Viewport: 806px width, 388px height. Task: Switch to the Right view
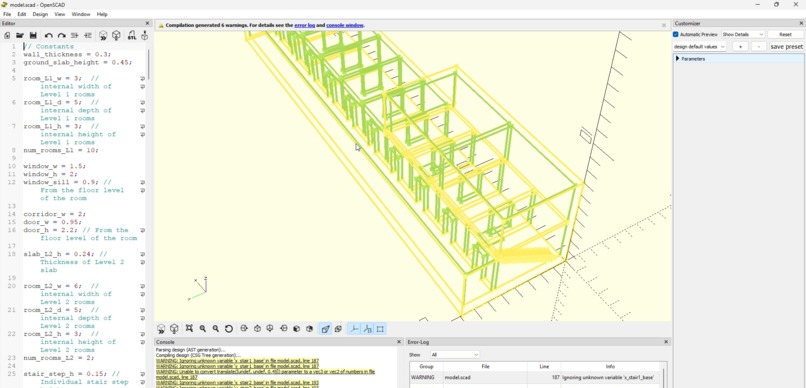coord(244,329)
